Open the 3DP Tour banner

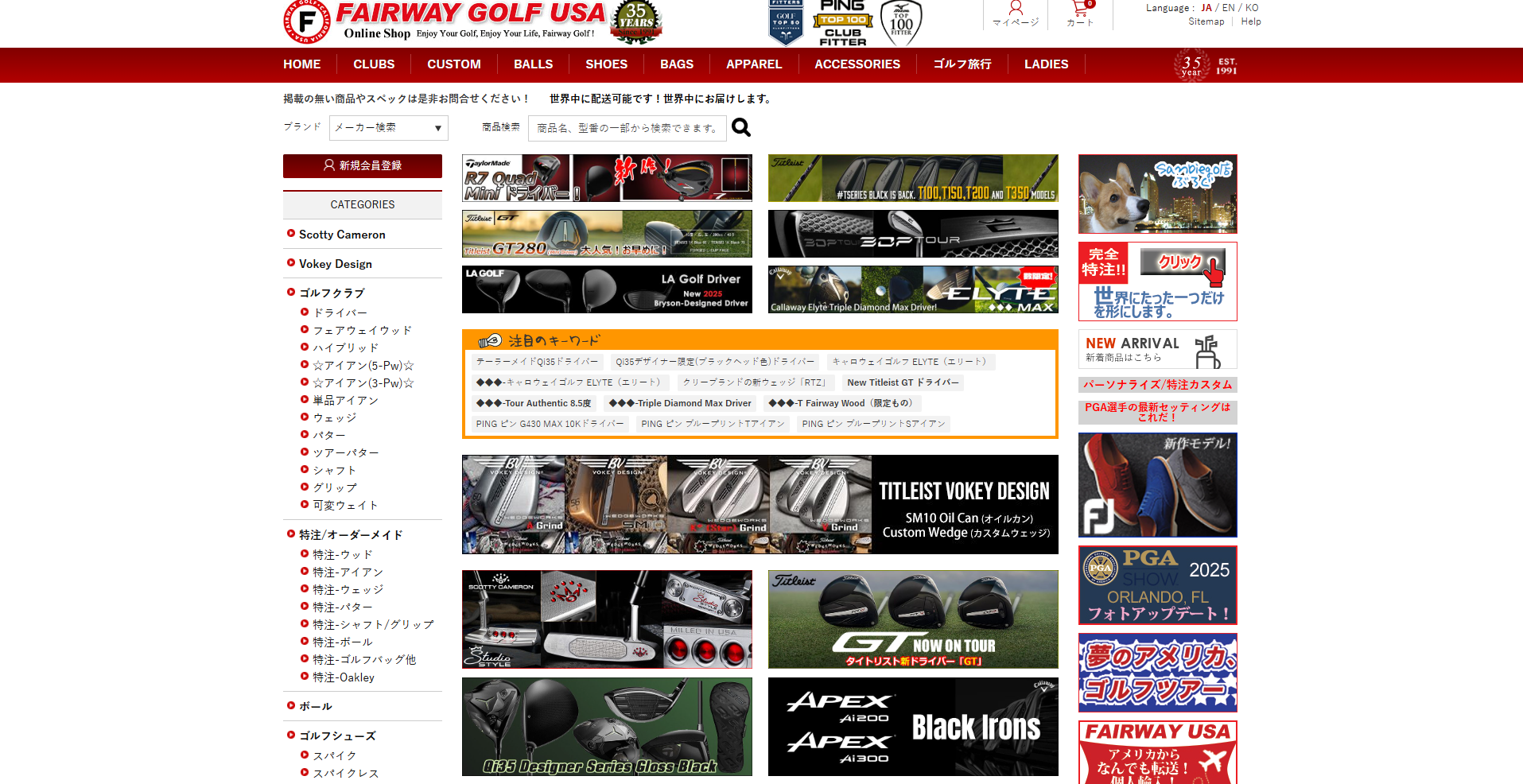(913, 234)
